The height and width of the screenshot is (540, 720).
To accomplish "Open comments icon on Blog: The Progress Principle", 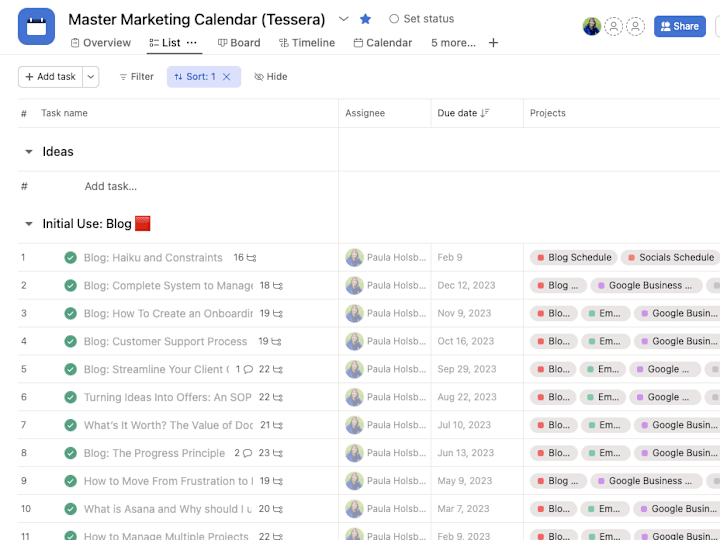I will (248, 453).
